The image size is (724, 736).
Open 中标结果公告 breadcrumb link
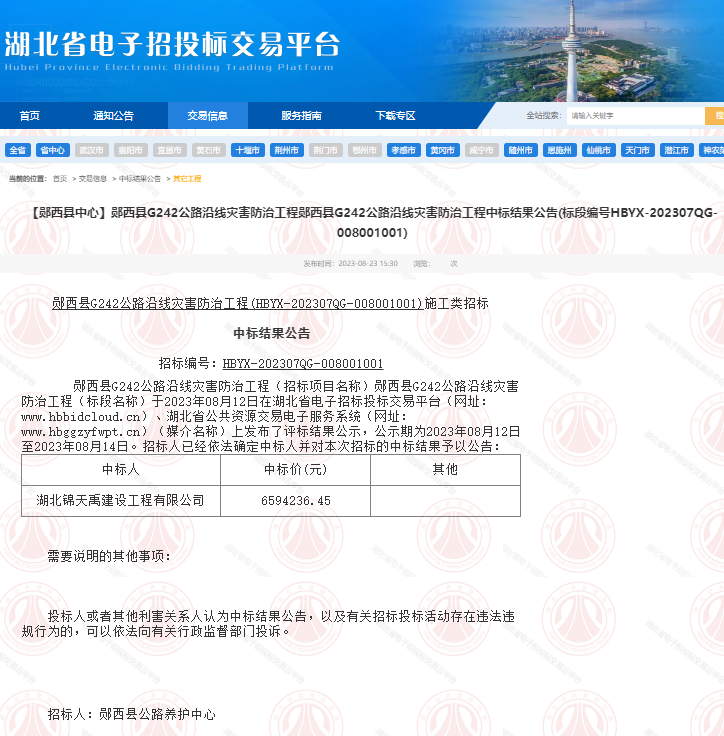pyautogui.click(x=139, y=178)
